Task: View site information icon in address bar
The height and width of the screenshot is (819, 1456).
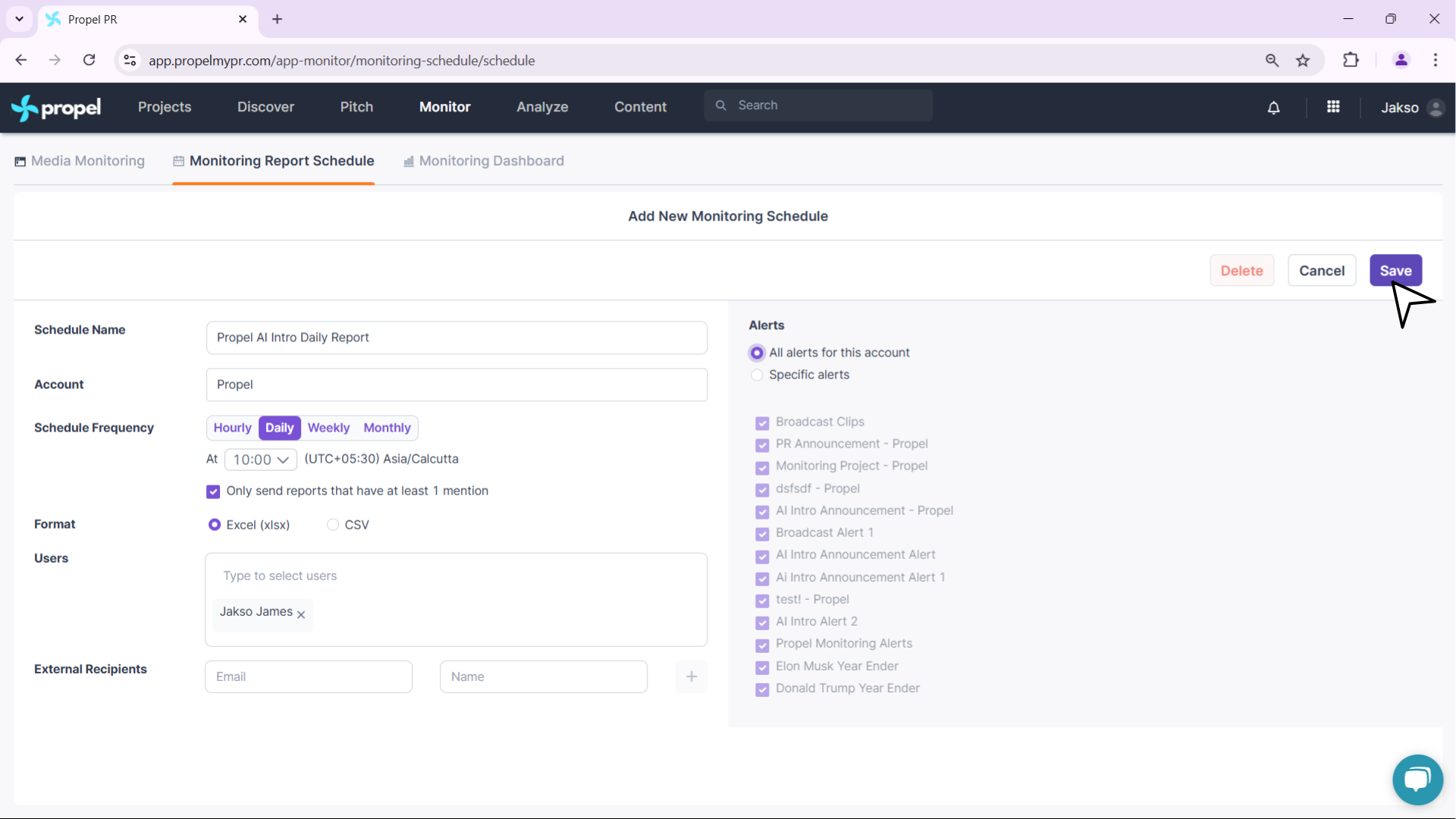Action: [130, 60]
